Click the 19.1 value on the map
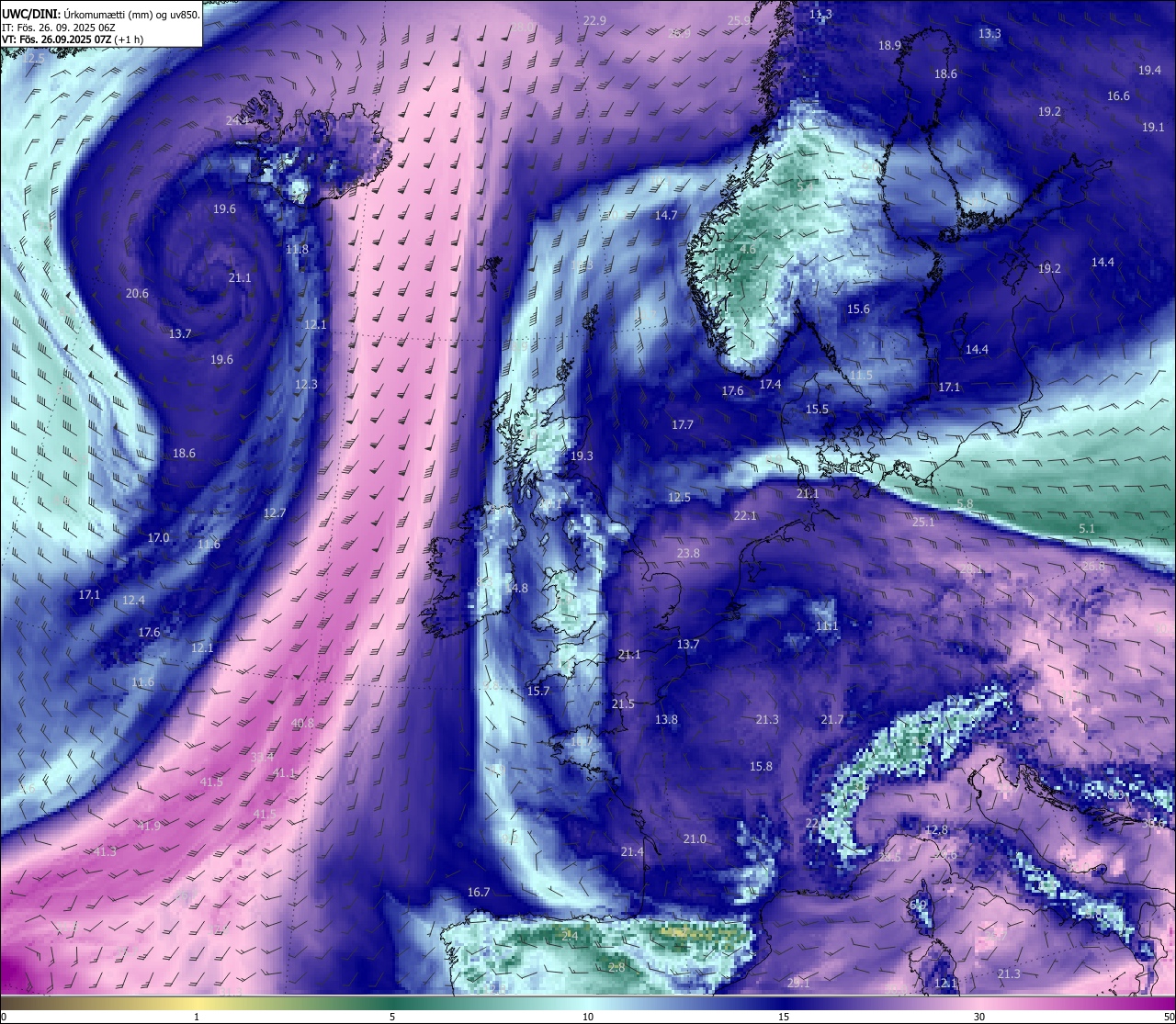The image size is (1176, 1024). coord(1153,127)
